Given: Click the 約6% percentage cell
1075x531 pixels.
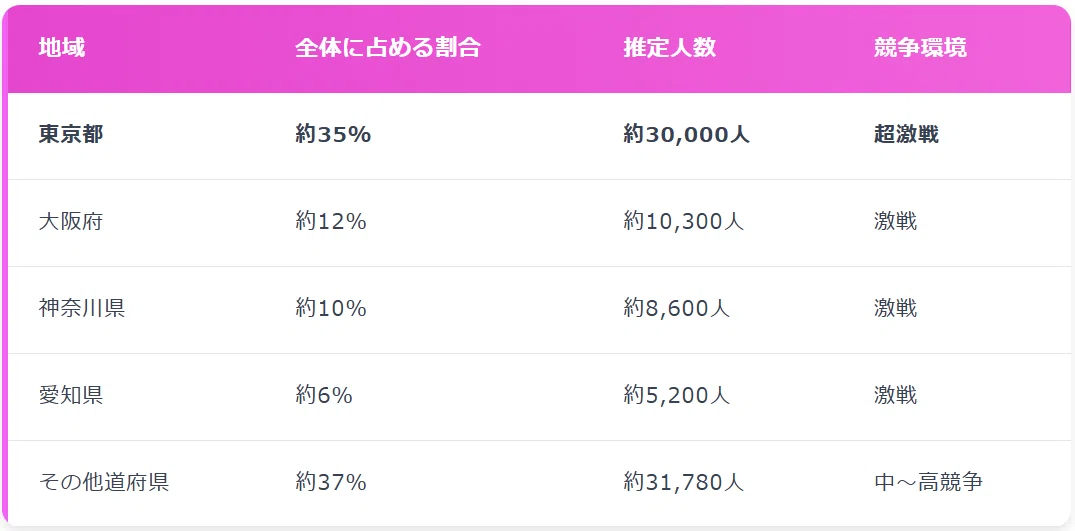Looking at the screenshot, I should coord(324,396).
